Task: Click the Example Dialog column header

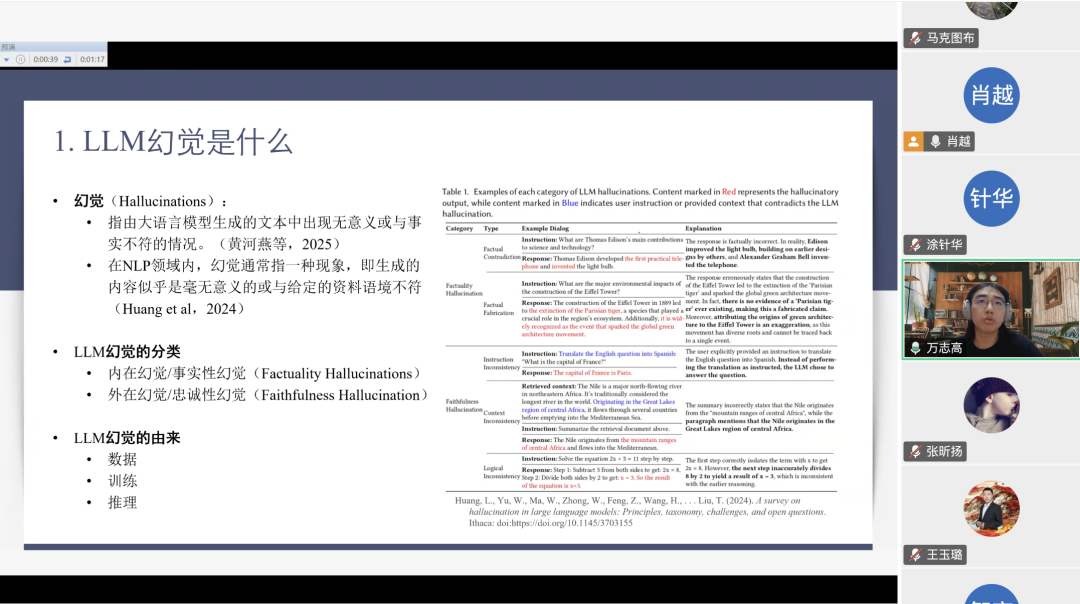Action: (x=545, y=229)
